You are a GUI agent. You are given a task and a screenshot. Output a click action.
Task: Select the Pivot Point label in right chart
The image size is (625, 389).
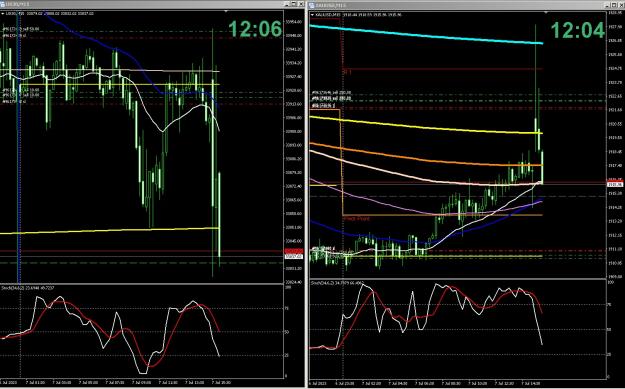tap(356, 219)
